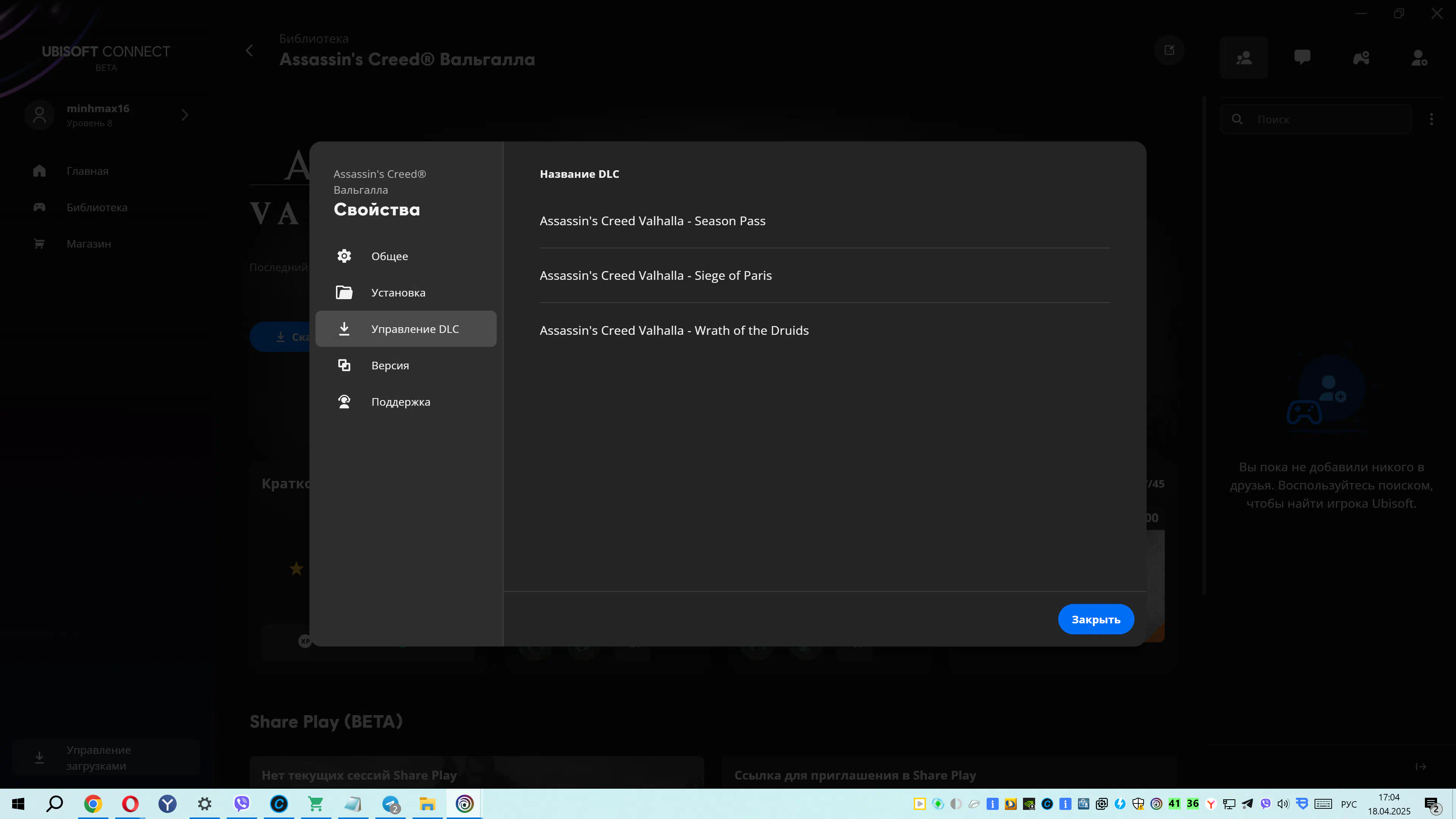The width and height of the screenshot is (1456, 819).
Task: Open Telegram from the taskbar
Action: [391, 804]
